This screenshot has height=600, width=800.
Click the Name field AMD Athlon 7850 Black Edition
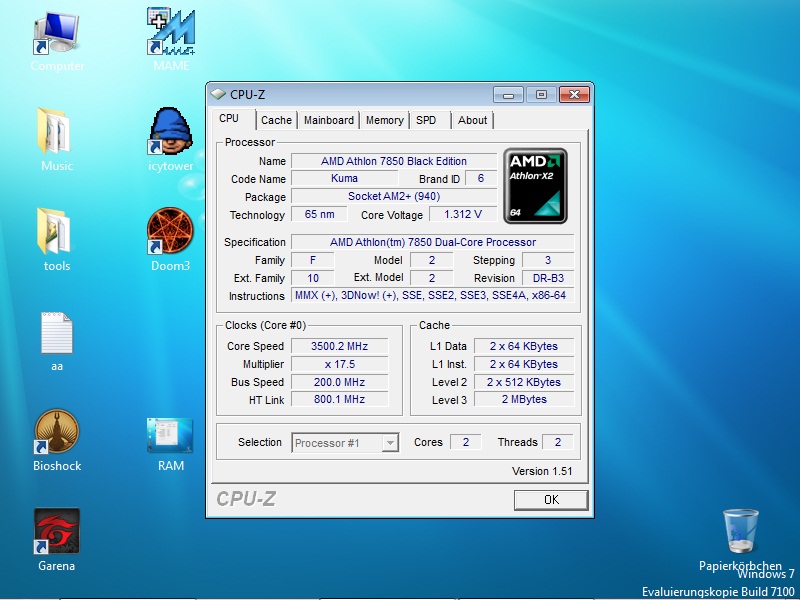(394, 161)
